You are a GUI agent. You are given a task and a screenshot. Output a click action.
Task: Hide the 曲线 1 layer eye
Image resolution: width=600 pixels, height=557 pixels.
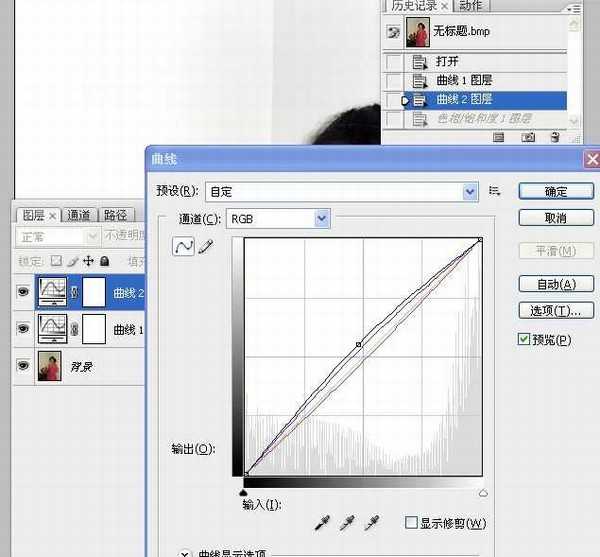pos(23,329)
